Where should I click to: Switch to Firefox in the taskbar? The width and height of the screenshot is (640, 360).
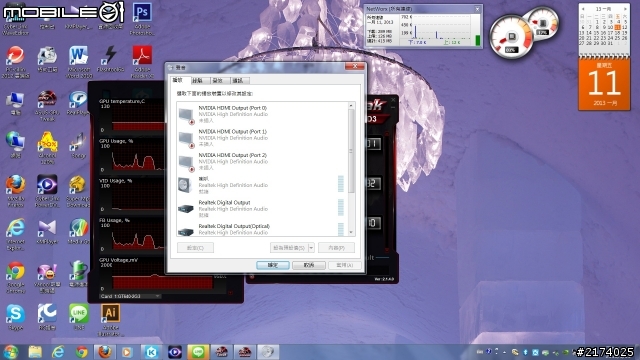(x=104, y=352)
